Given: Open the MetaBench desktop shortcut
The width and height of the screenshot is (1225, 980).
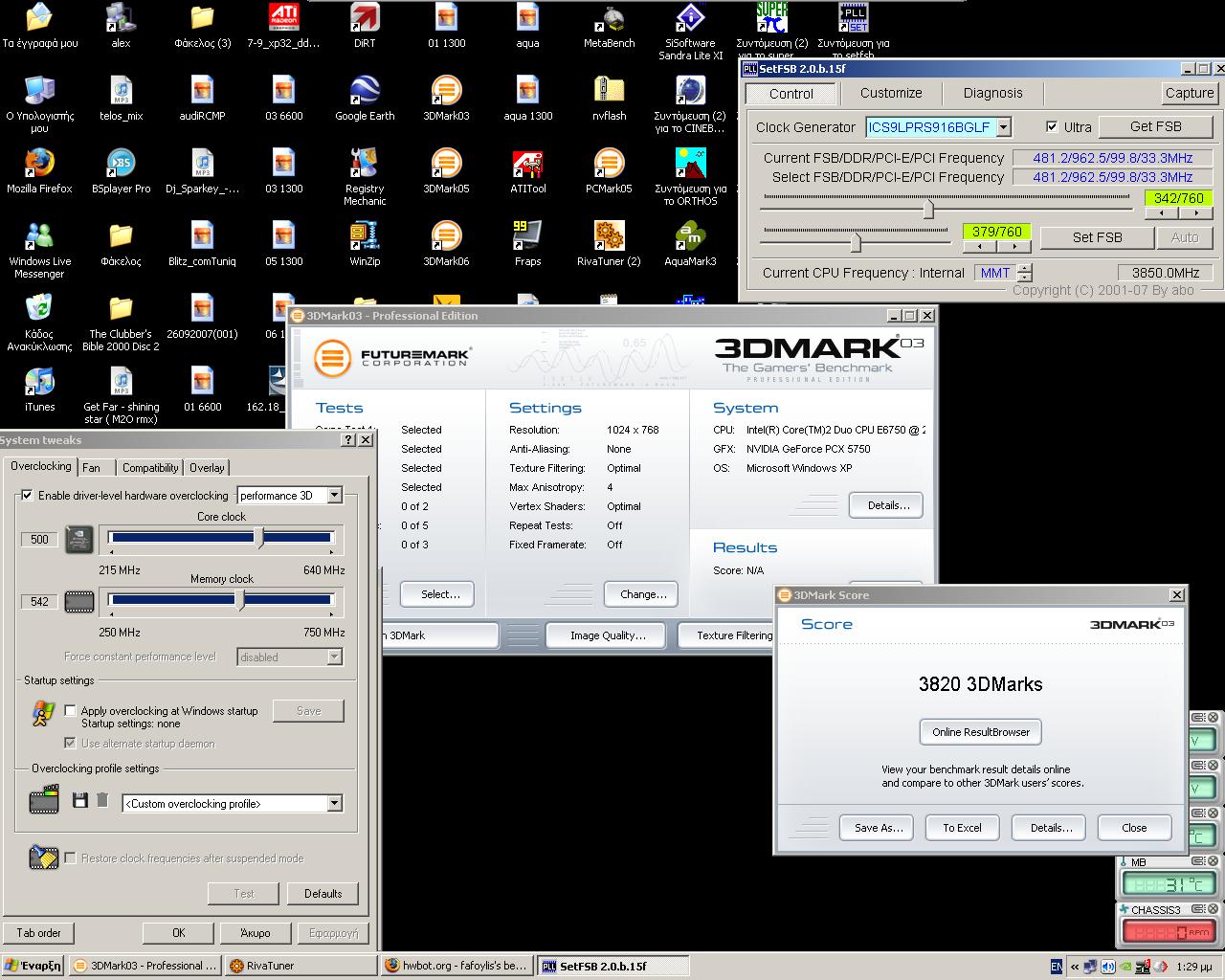Looking at the screenshot, I should pos(609,25).
